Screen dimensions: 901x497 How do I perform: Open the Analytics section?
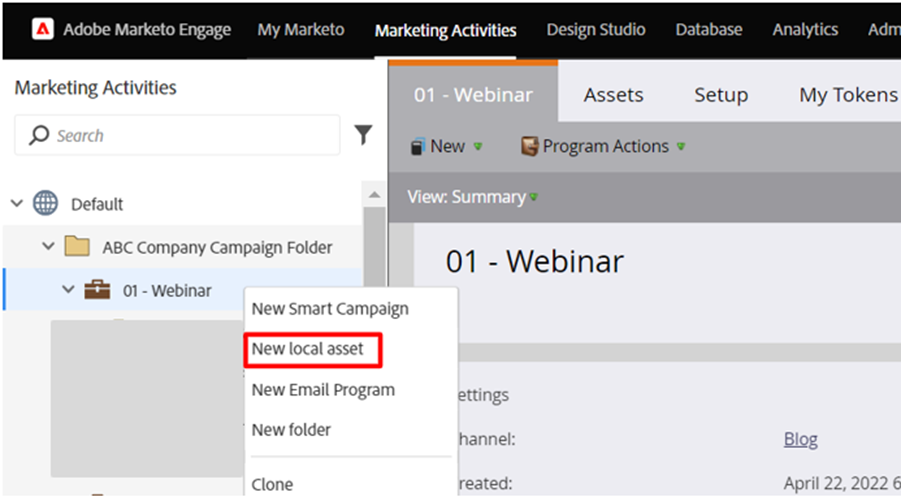[805, 30]
